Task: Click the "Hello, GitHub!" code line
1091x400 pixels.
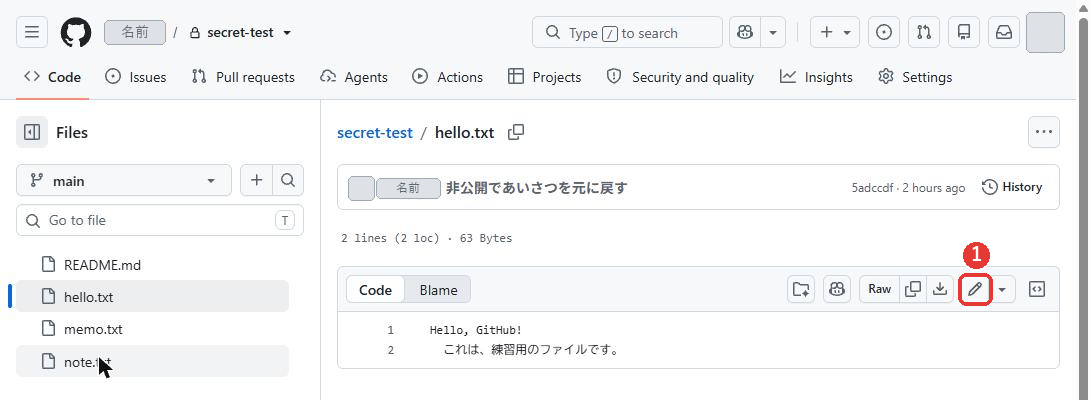Action: tap(476, 330)
